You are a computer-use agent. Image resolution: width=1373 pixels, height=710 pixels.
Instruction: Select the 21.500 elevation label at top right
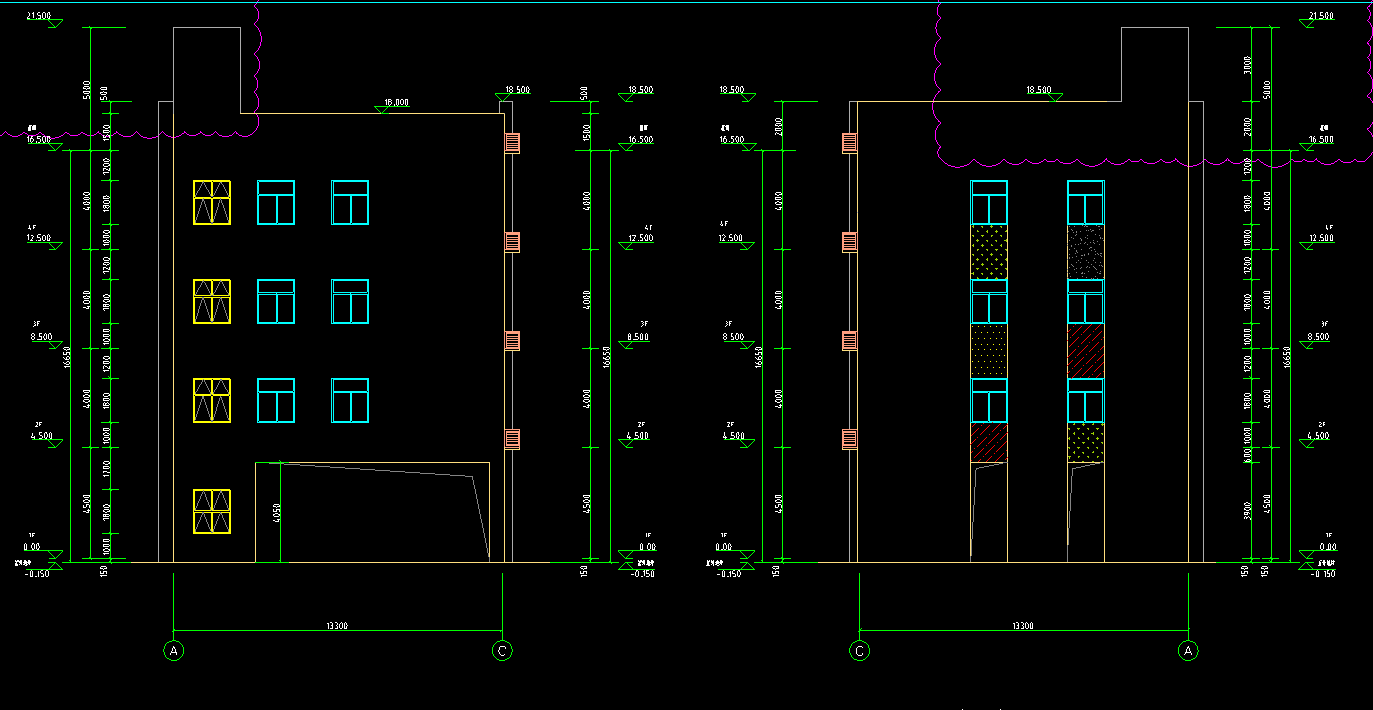1321,17
